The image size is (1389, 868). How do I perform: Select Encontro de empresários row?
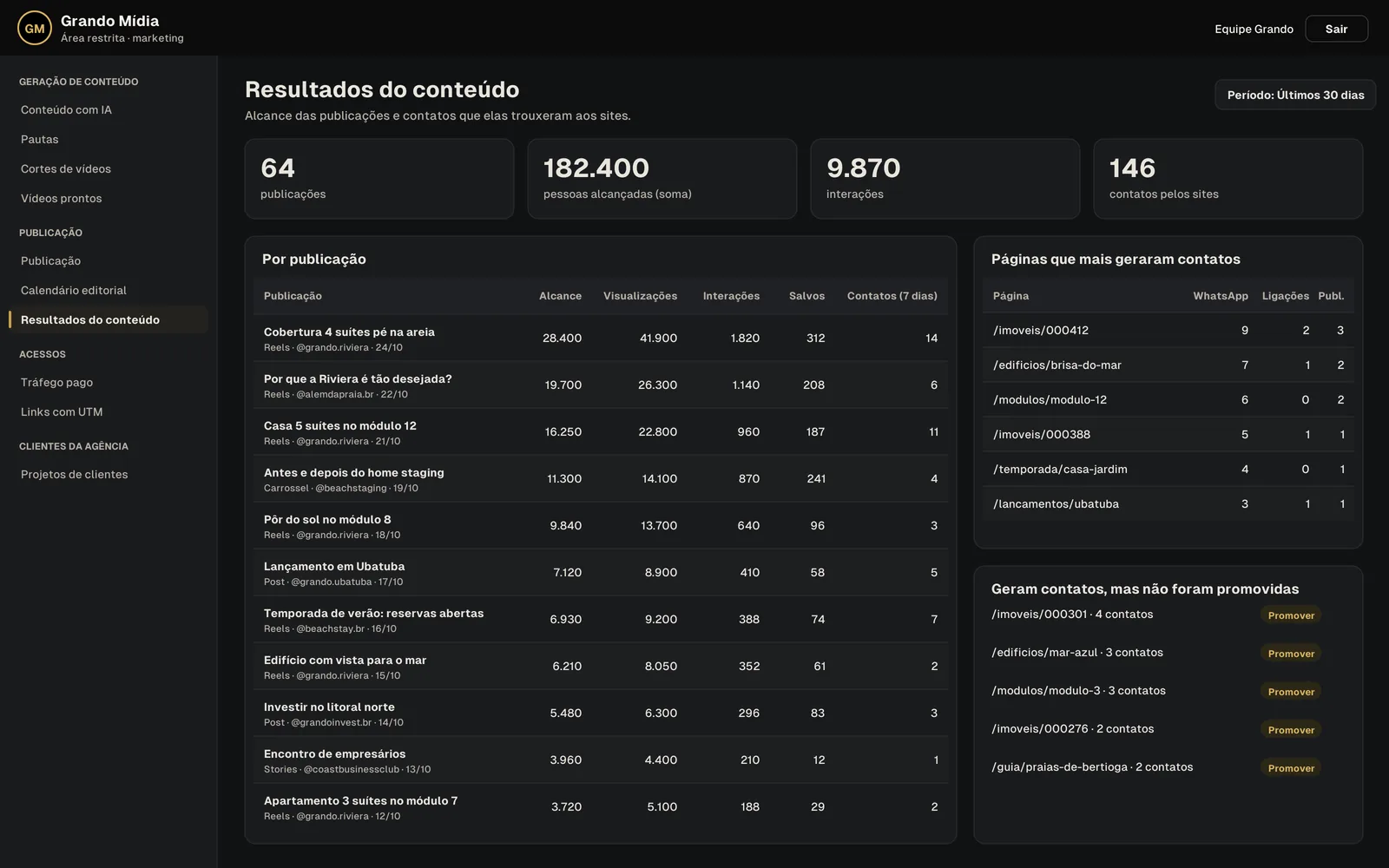coord(601,759)
